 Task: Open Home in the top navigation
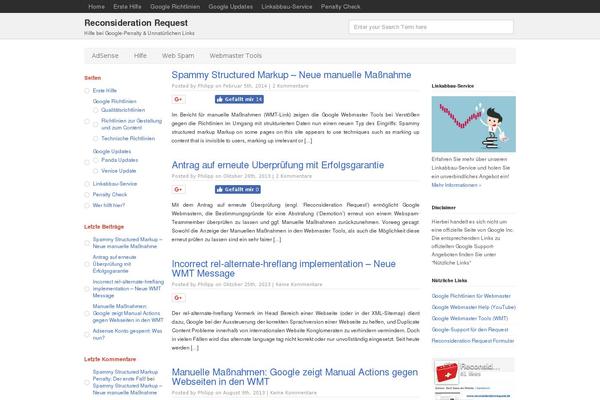click(x=96, y=7)
